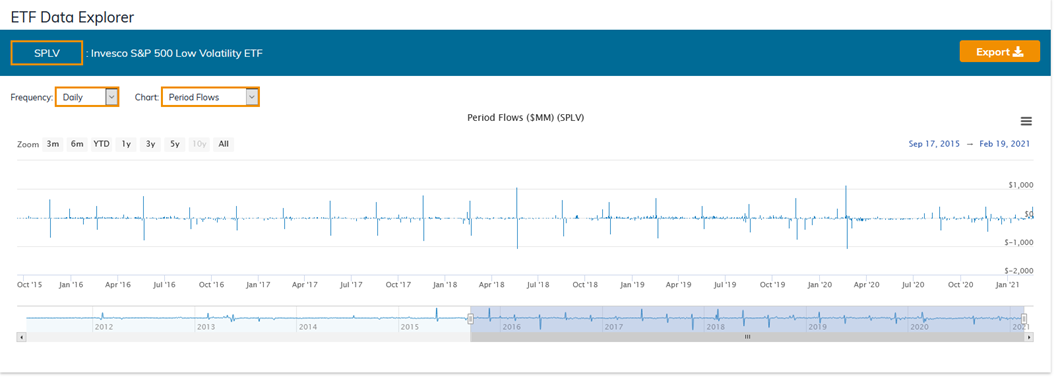Open the chart hamburger context menu
The height and width of the screenshot is (379, 1058).
tap(1026, 121)
